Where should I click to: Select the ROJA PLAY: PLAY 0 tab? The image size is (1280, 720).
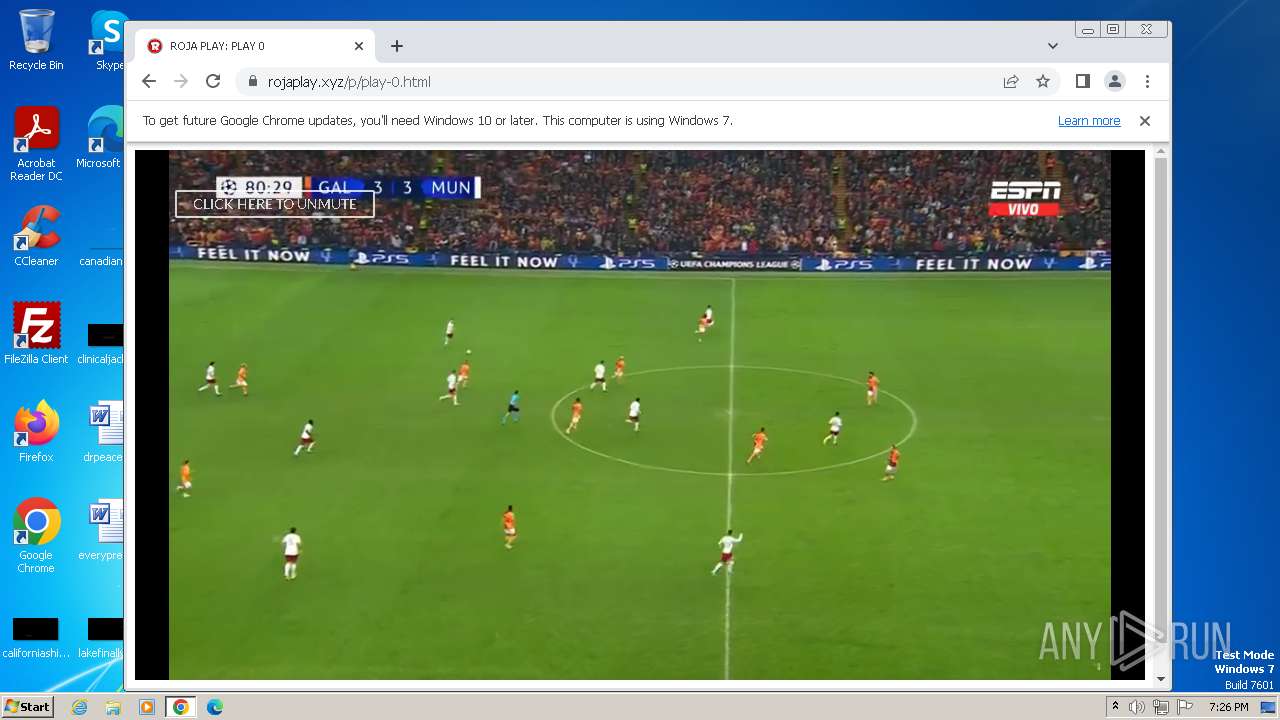tap(256, 46)
